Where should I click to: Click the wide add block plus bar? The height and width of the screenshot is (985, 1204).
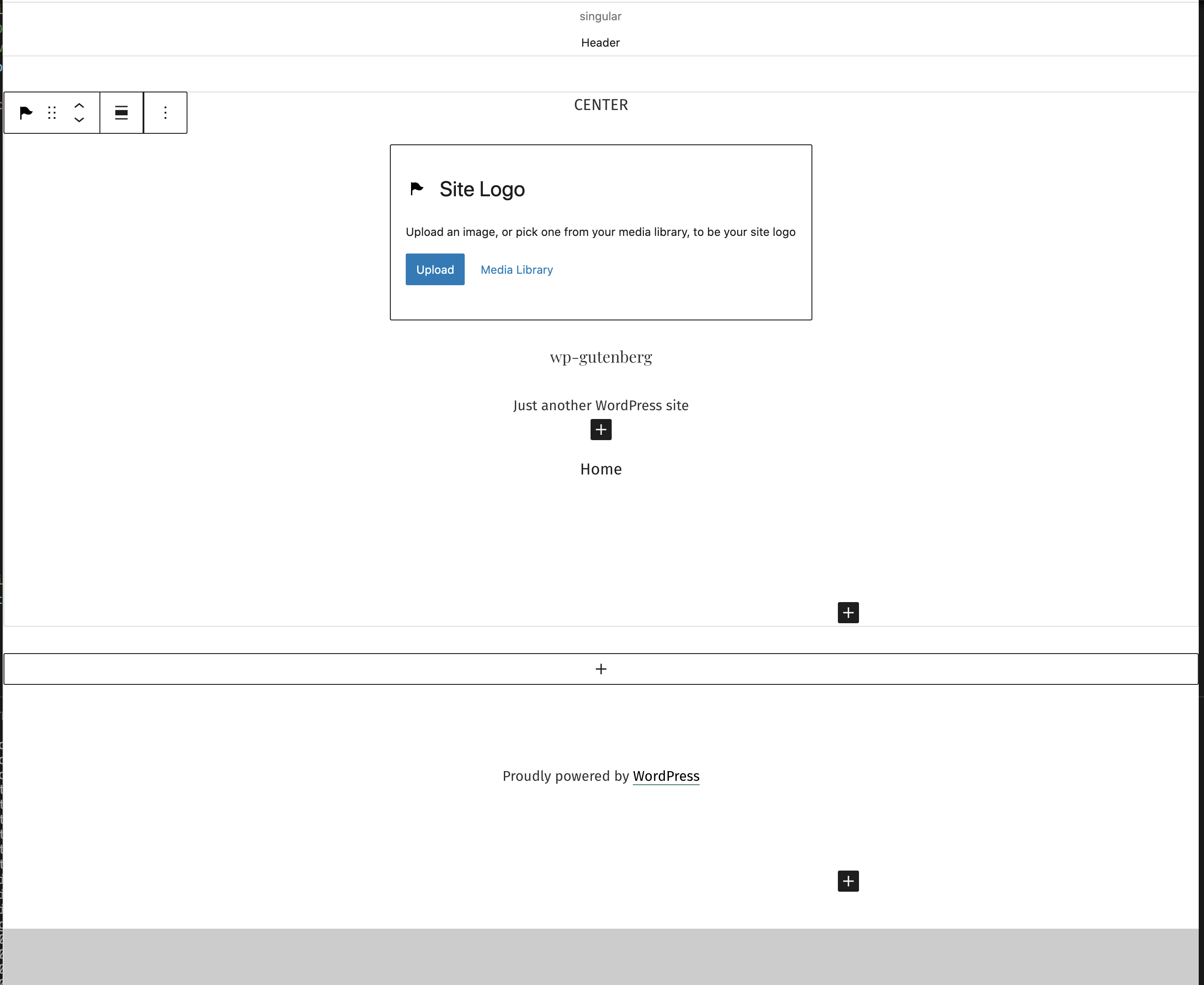601,669
